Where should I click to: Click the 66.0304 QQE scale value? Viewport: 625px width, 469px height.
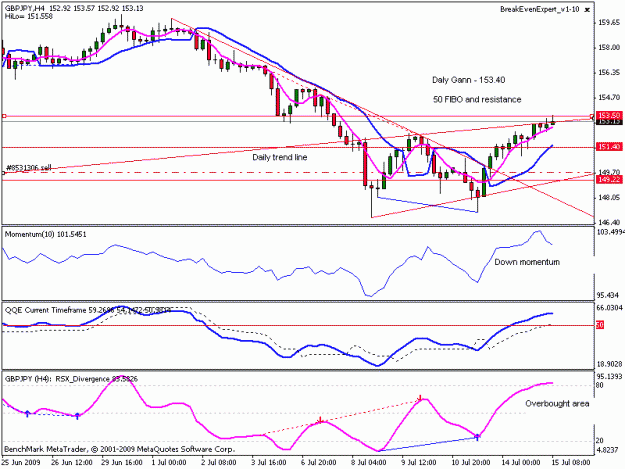pos(609,308)
